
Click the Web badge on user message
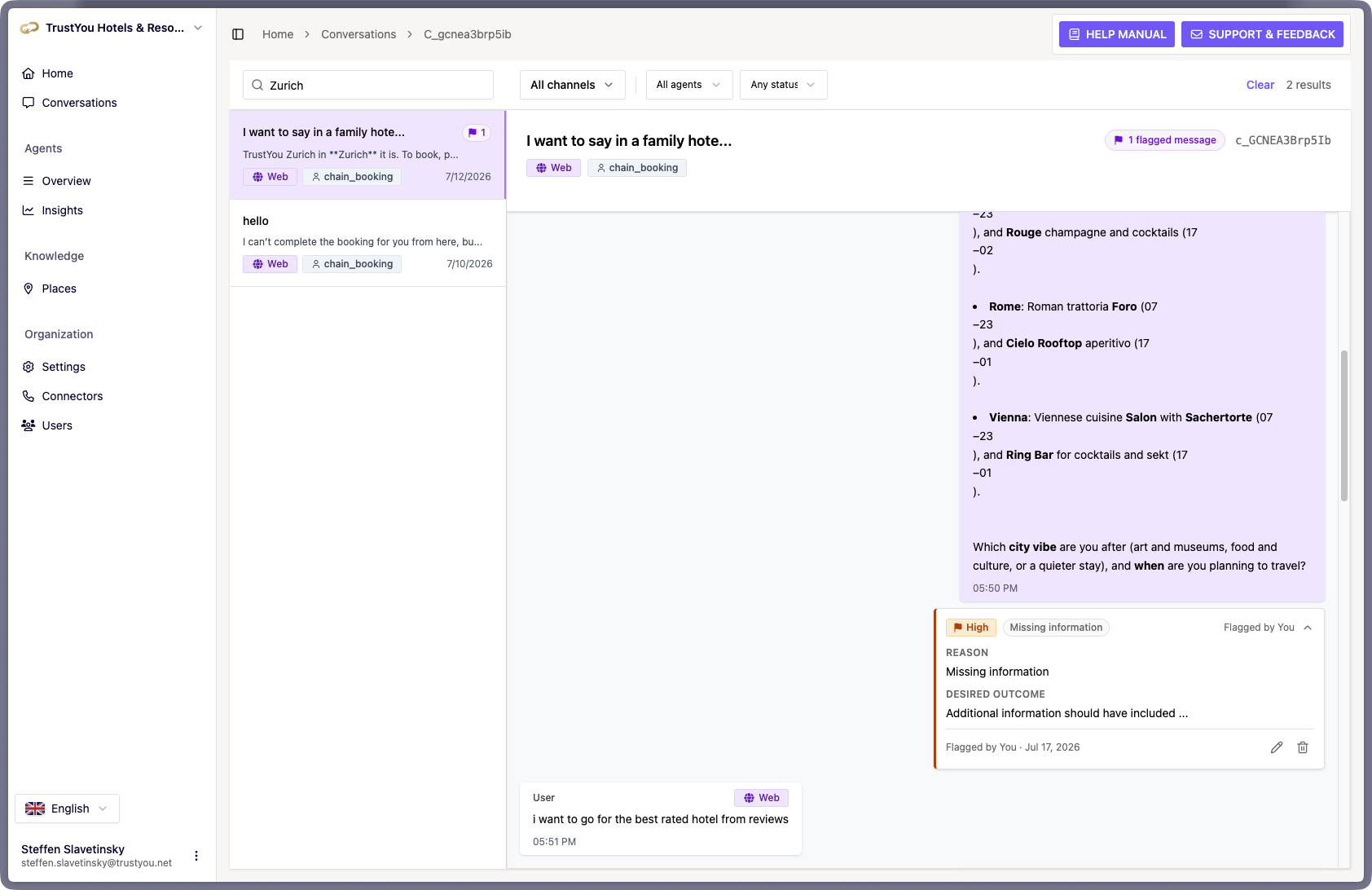coord(761,798)
